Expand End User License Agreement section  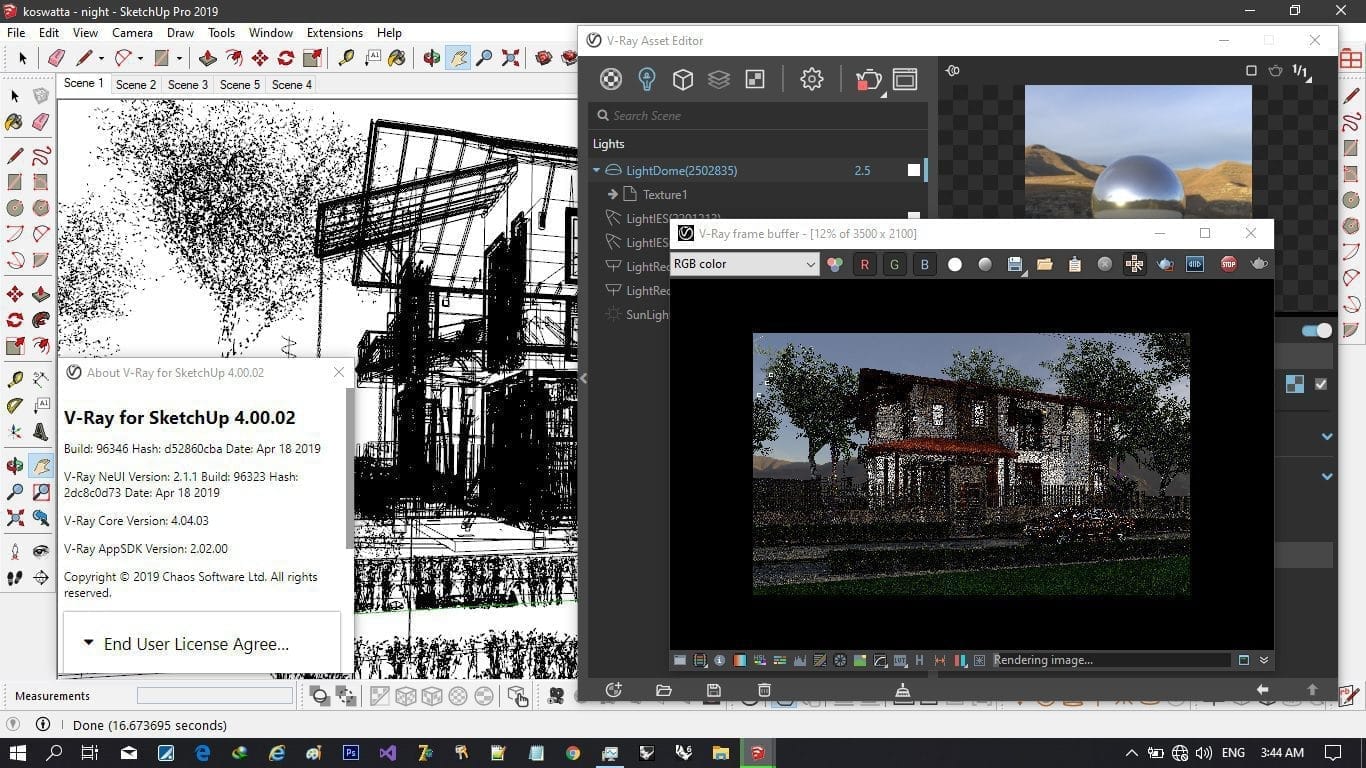[x=201, y=643]
